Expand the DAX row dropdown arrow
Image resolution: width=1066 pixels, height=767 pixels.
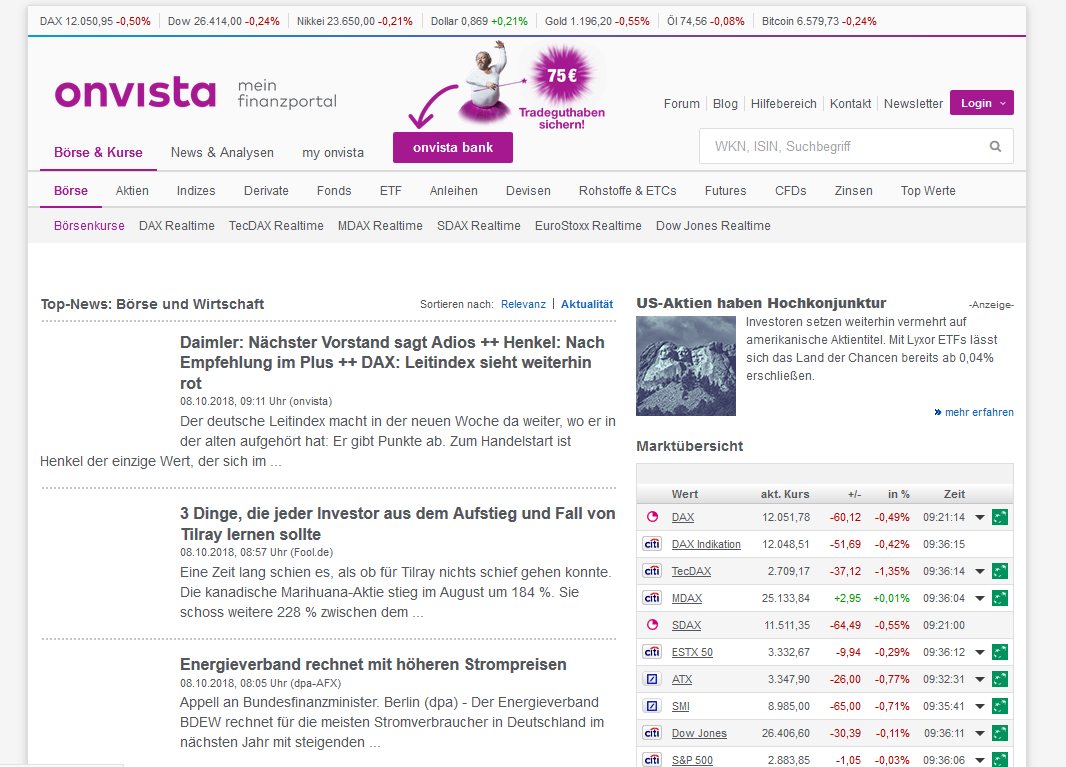pos(980,517)
